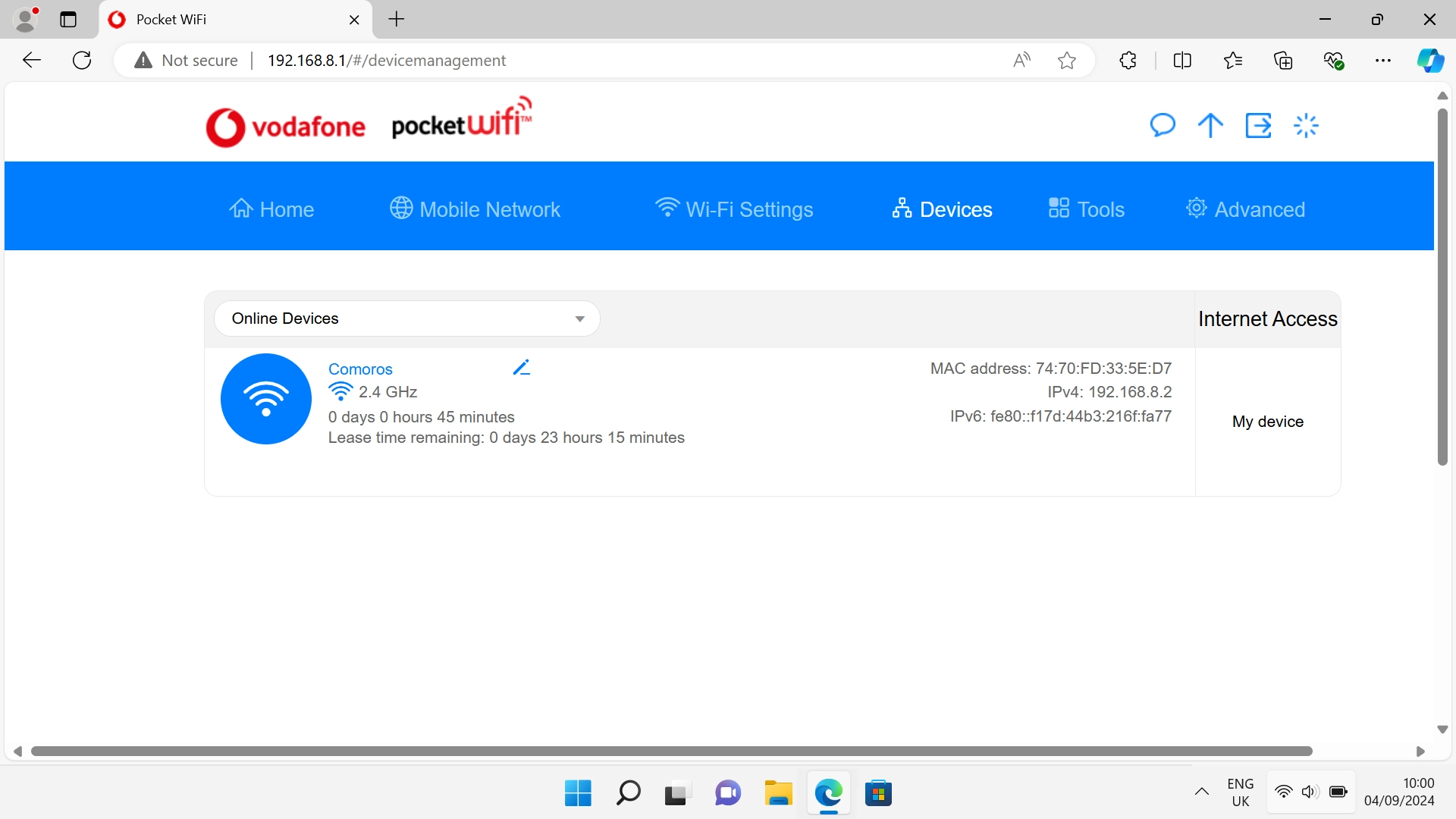Viewport: 1456px width, 819px height.
Task: Open the Tools menu in the navigation bar
Action: click(1059, 207)
